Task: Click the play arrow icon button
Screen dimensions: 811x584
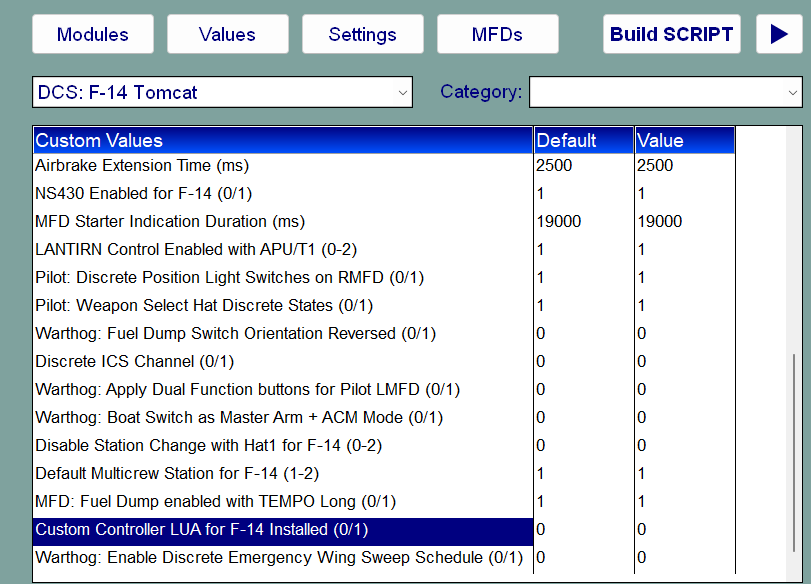Action: pos(779,34)
